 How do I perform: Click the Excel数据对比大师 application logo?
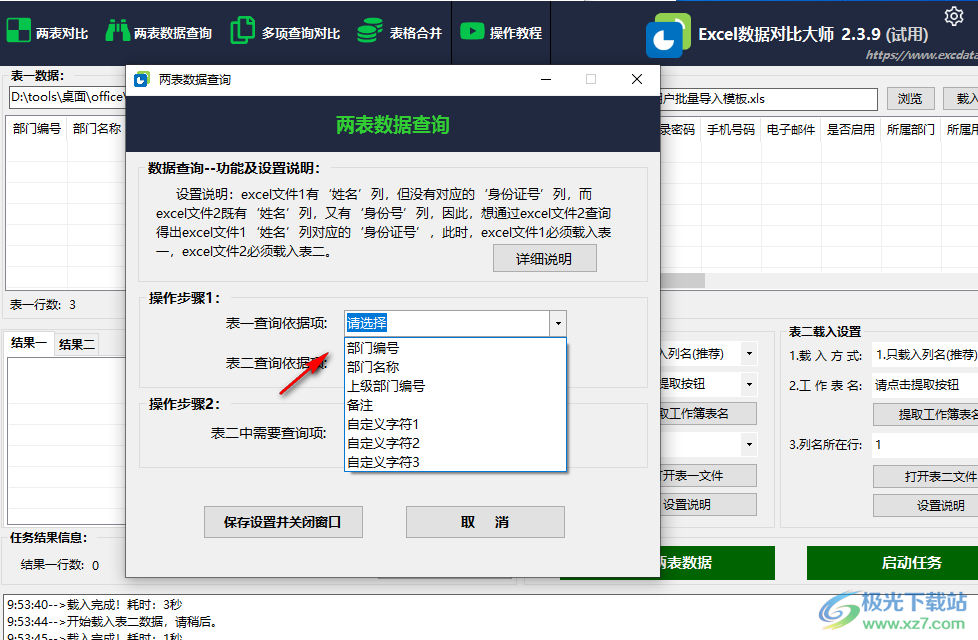[x=668, y=36]
